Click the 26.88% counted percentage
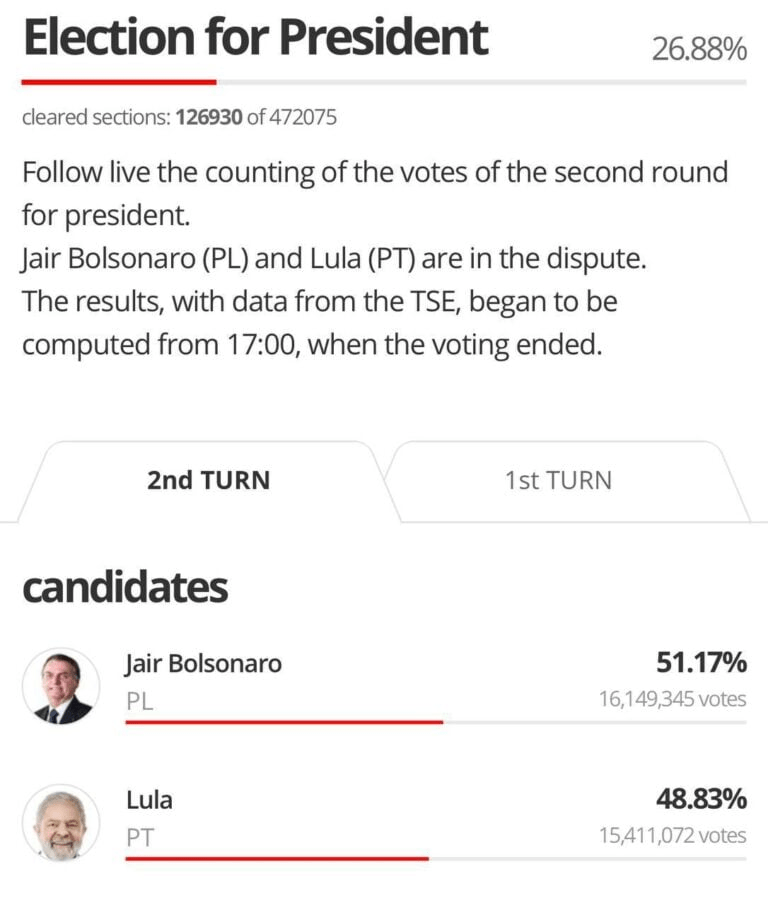This screenshot has width=768, height=905. tap(699, 48)
